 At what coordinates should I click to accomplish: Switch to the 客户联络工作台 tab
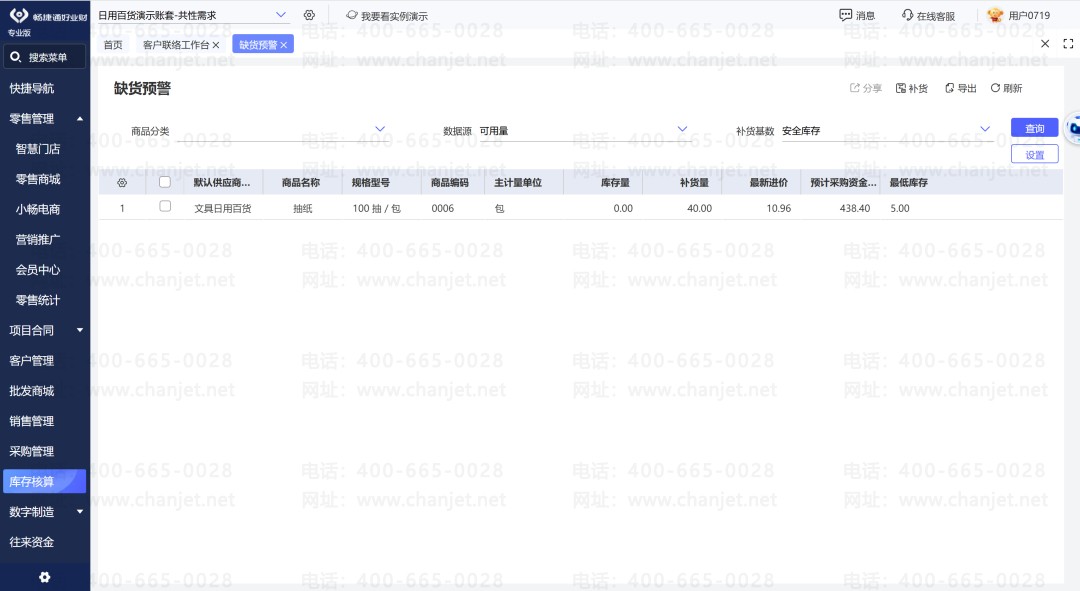pyautogui.click(x=176, y=45)
